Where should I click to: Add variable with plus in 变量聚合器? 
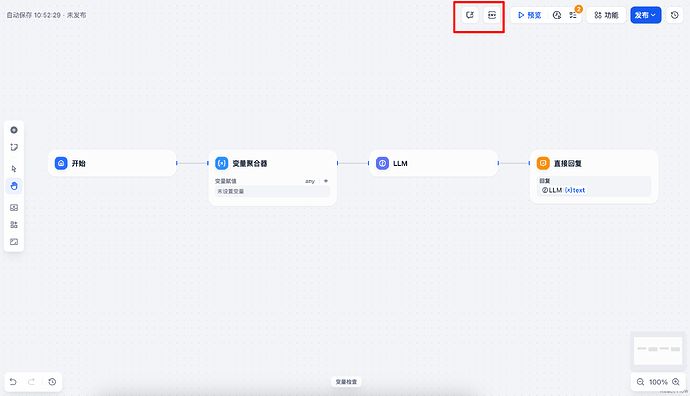(326, 181)
